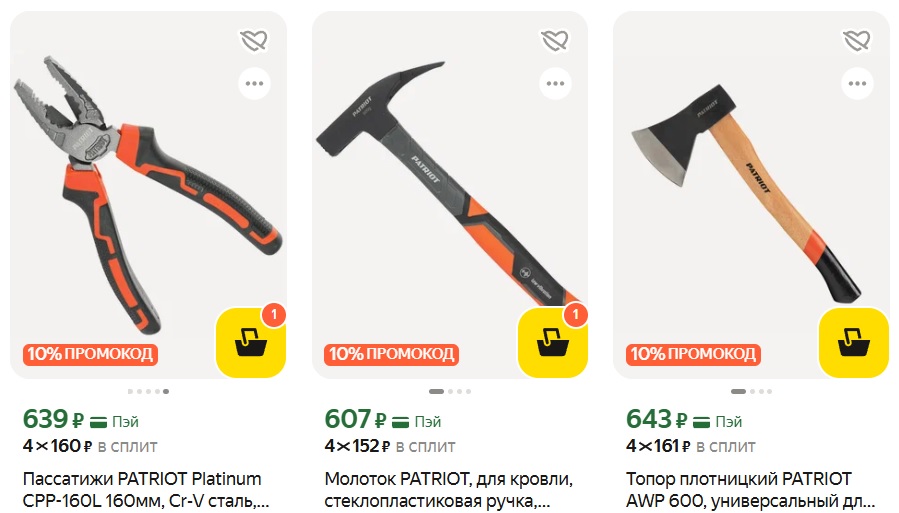899x513 pixels.
Task: Add pliers to favorites with heart icon
Action: [254, 41]
